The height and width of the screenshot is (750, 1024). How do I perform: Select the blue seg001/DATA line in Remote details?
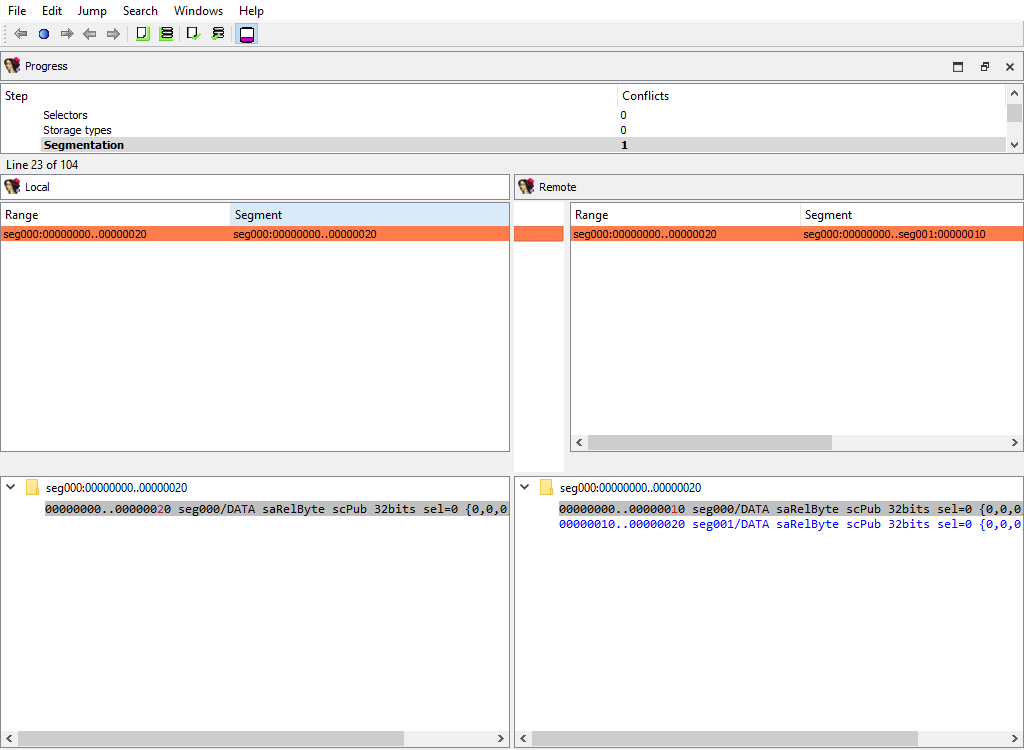pyautogui.click(x=790, y=524)
